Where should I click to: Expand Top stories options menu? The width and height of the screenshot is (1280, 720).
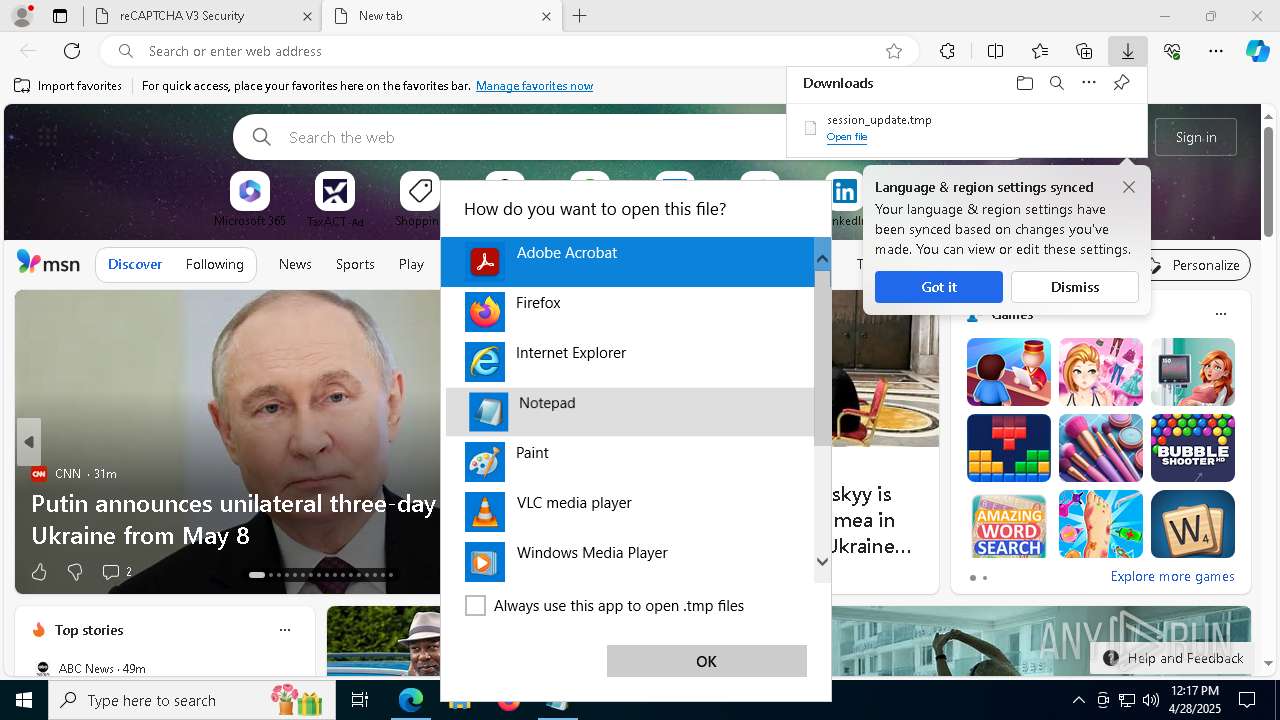click(285, 630)
